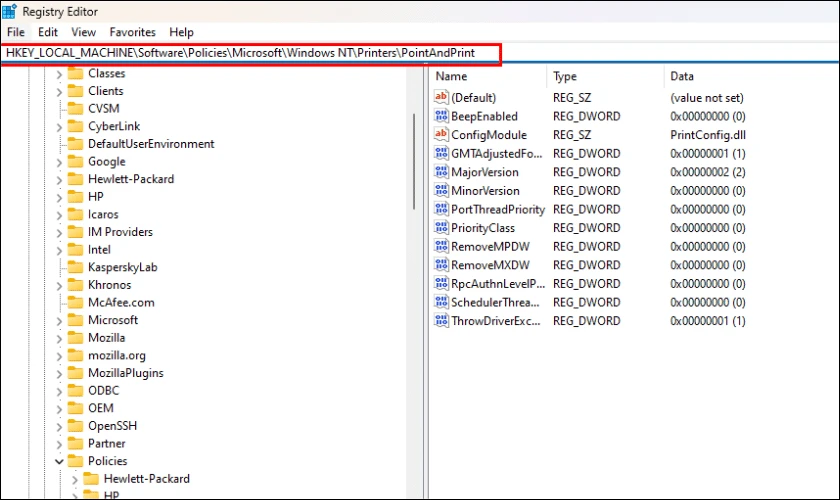Expand the Classes key

[x=59, y=74]
